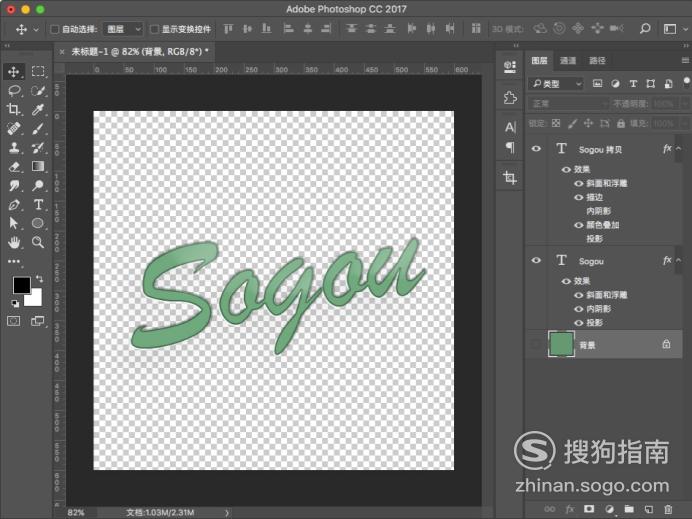692x519 pixels.
Task: Click the 斜面和浮雕 effect under Sogou 拷贝
Action: [x=606, y=183]
